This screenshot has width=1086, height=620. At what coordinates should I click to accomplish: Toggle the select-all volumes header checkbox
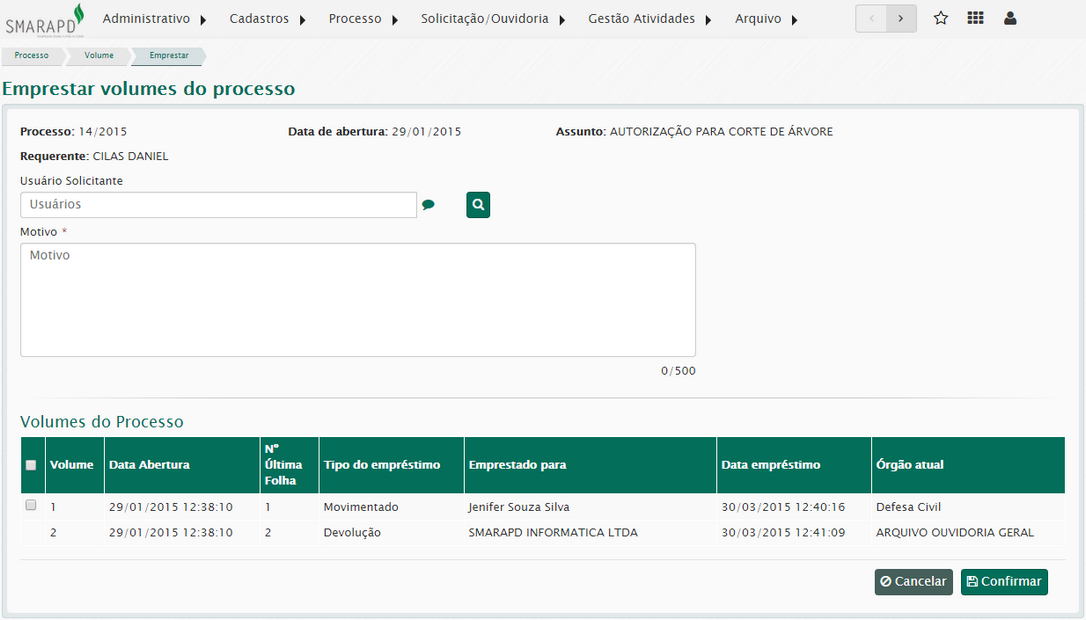click(31, 465)
